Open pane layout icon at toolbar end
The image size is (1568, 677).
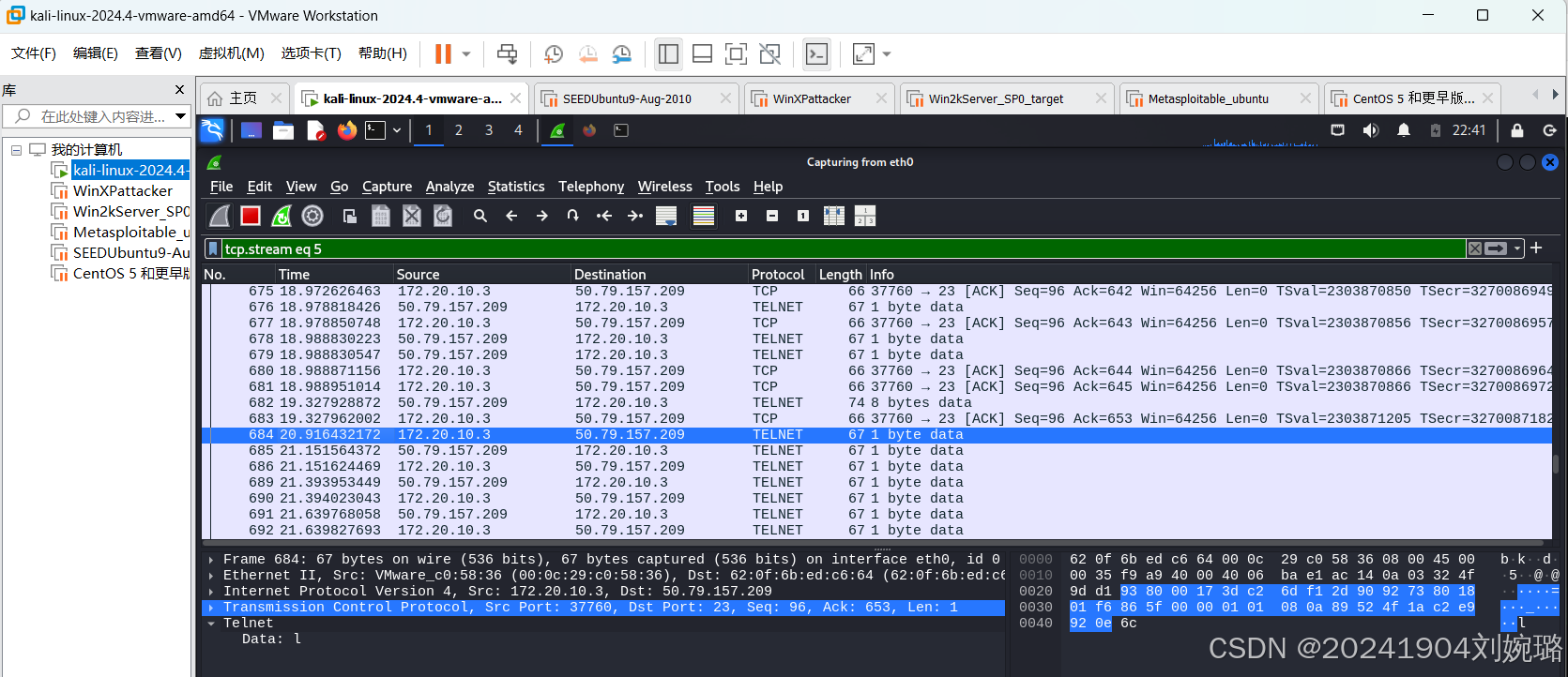click(x=865, y=216)
